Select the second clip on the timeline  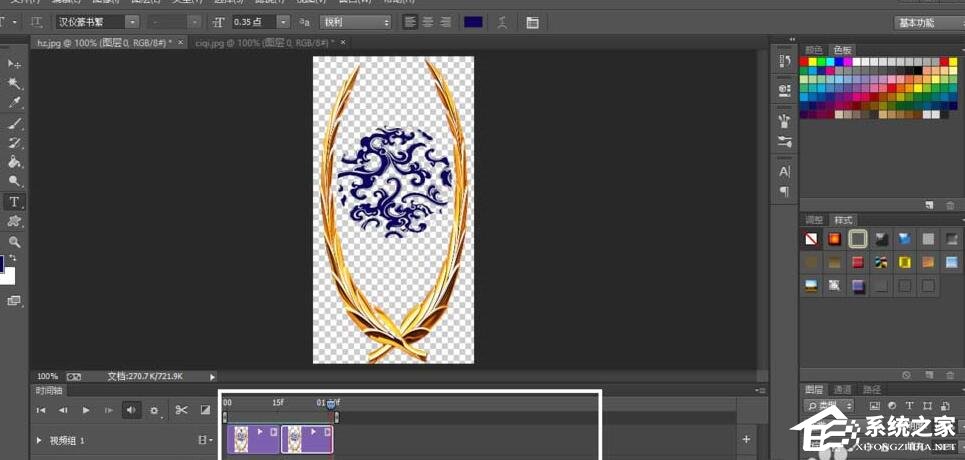click(x=307, y=438)
